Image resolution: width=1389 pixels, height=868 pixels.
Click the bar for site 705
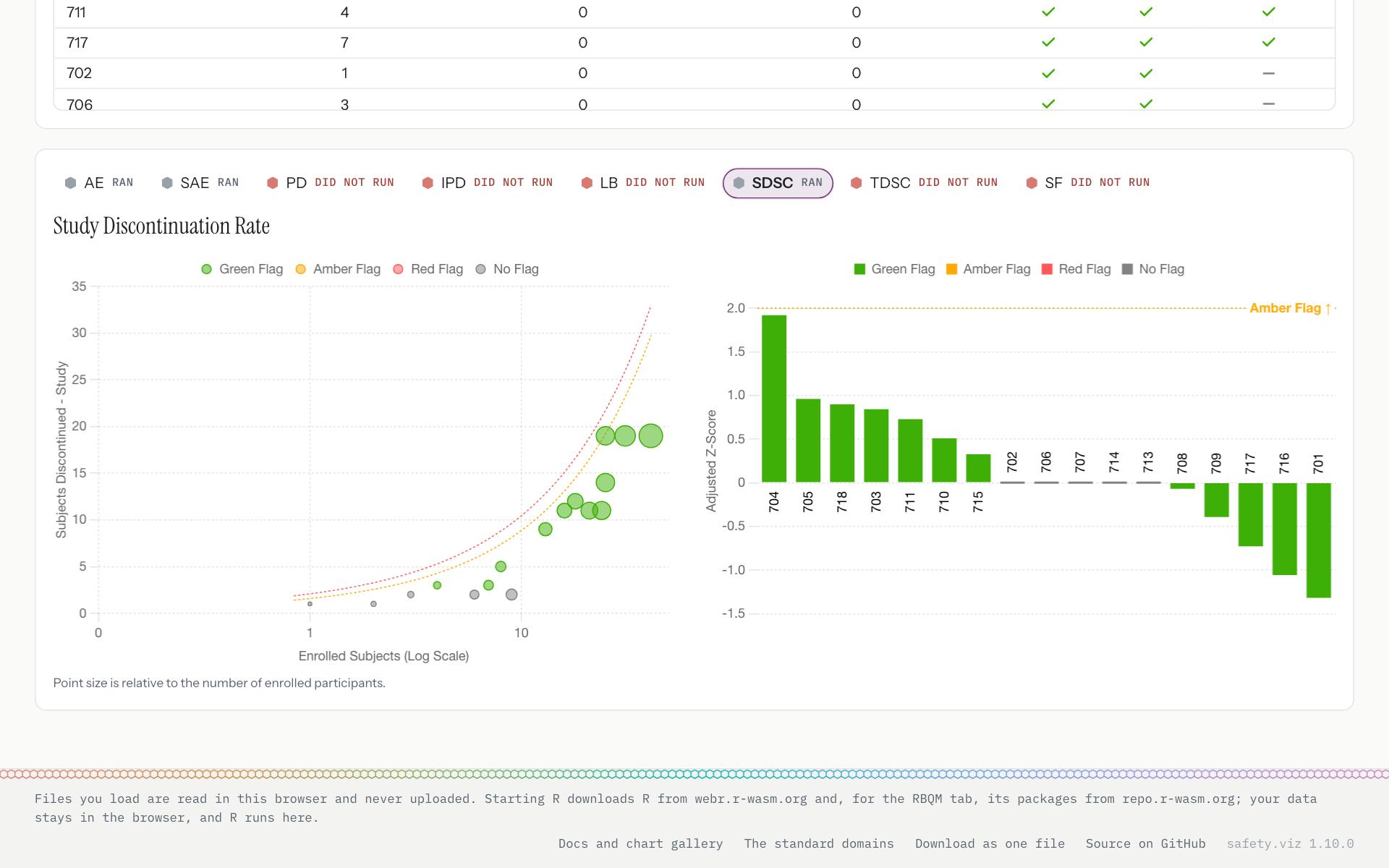(x=808, y=441)
